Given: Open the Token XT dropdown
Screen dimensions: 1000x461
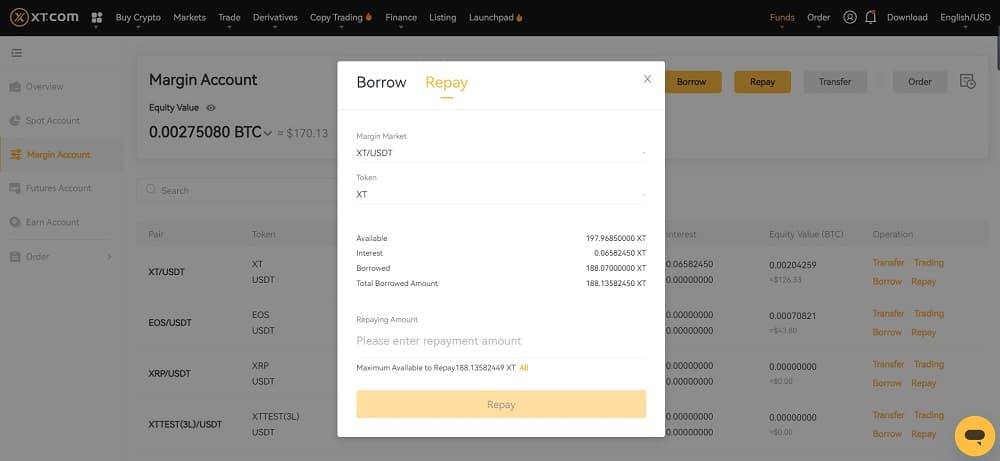Looking at the screenshot, I should coord(501,194).
